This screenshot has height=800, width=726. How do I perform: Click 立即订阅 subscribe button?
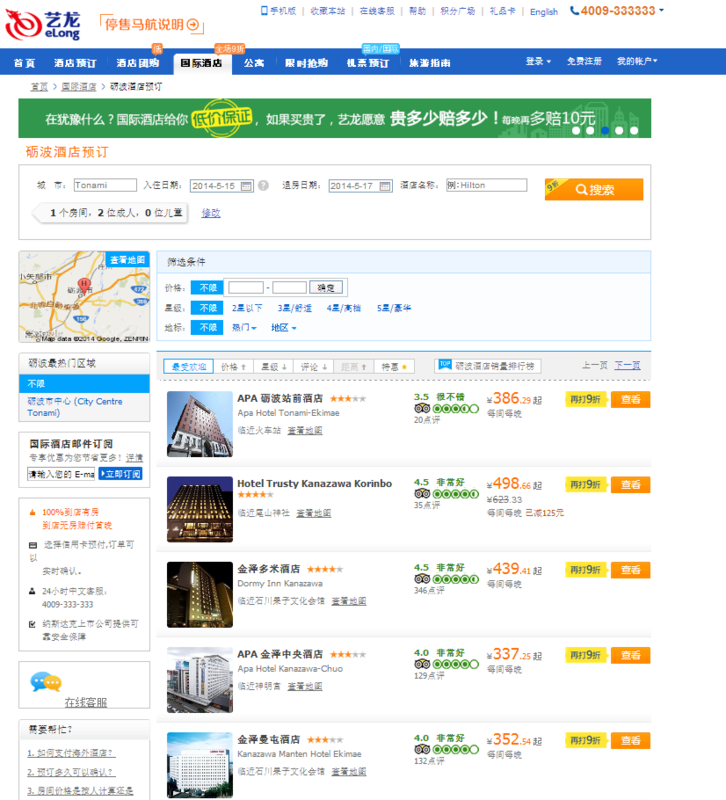pos(120,474)
